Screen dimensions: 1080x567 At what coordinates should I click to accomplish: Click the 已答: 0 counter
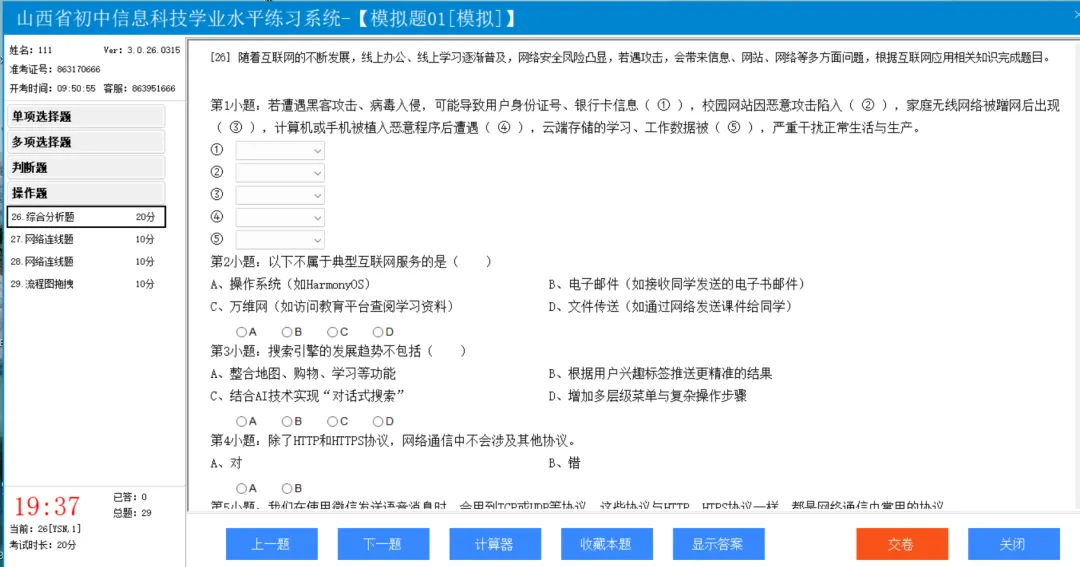point(130,497)
